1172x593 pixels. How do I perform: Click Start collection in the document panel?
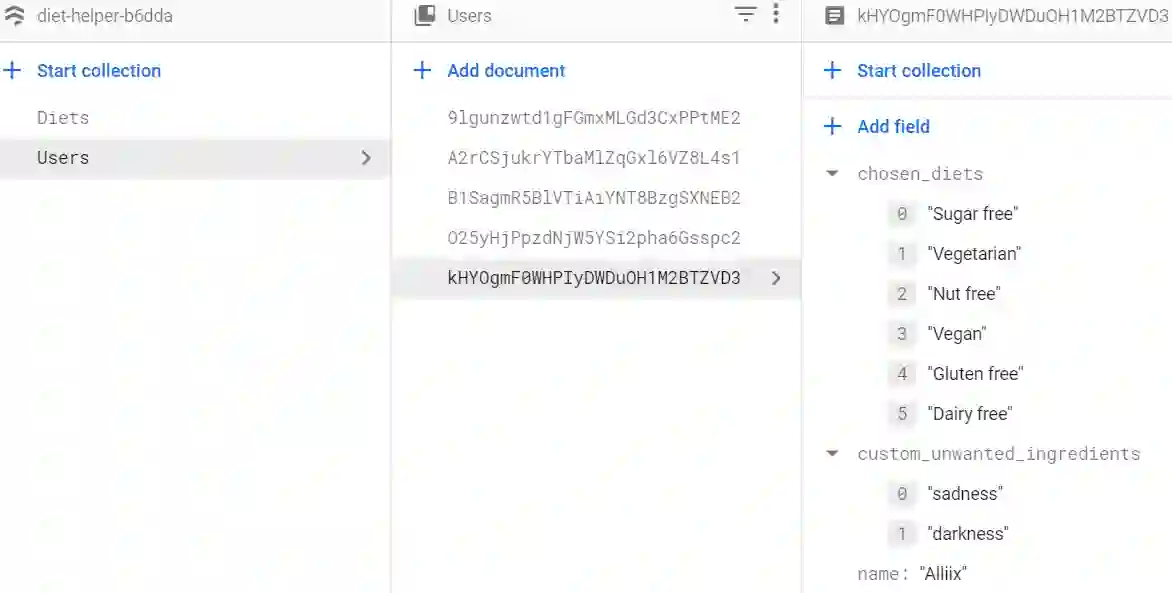coord(918,71)
